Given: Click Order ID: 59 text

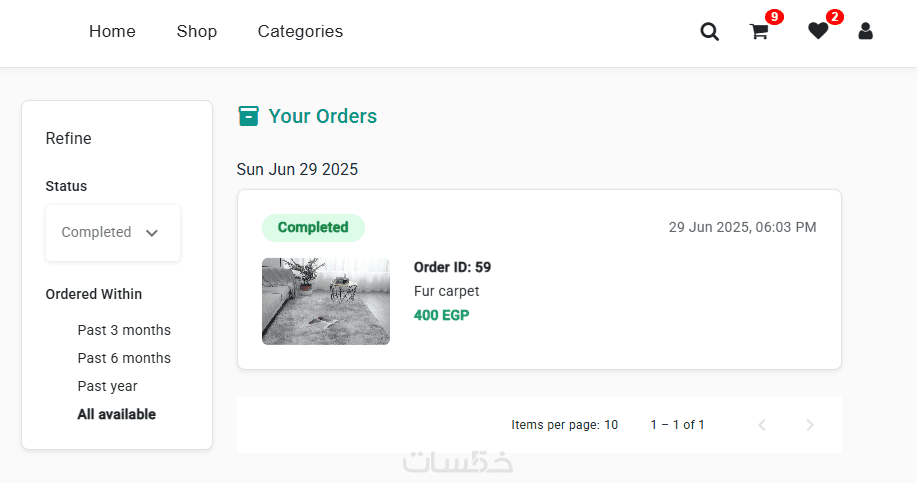Looking at the screenshot, I should 452,267.
